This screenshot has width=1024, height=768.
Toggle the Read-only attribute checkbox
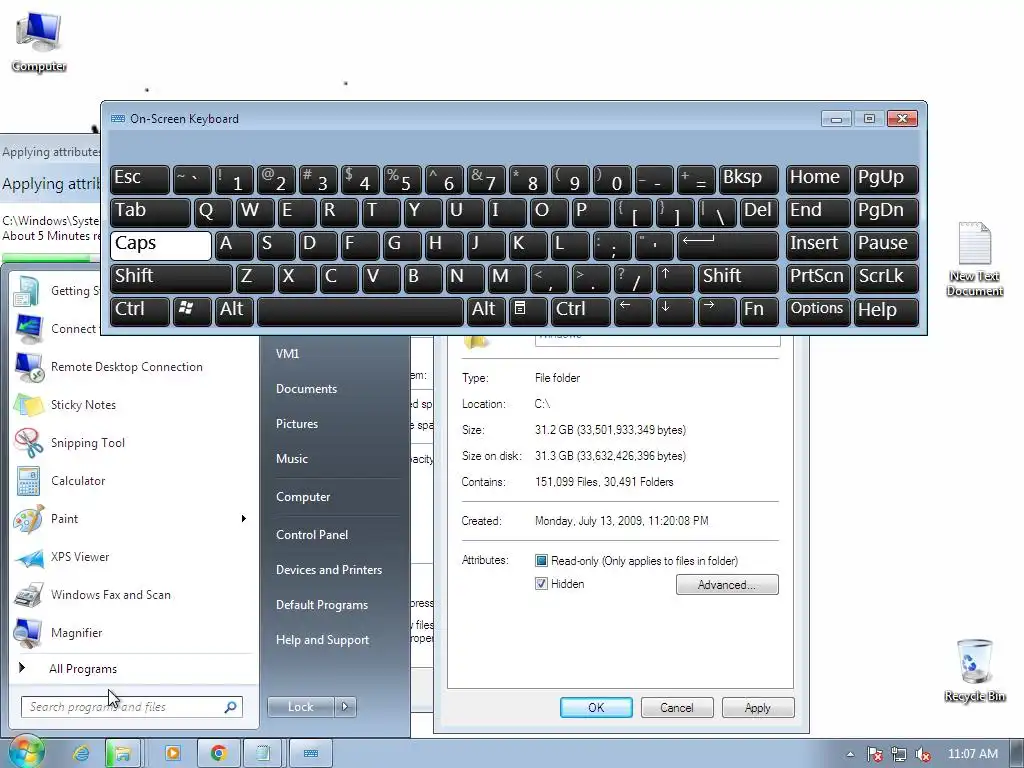pos(541,561)
